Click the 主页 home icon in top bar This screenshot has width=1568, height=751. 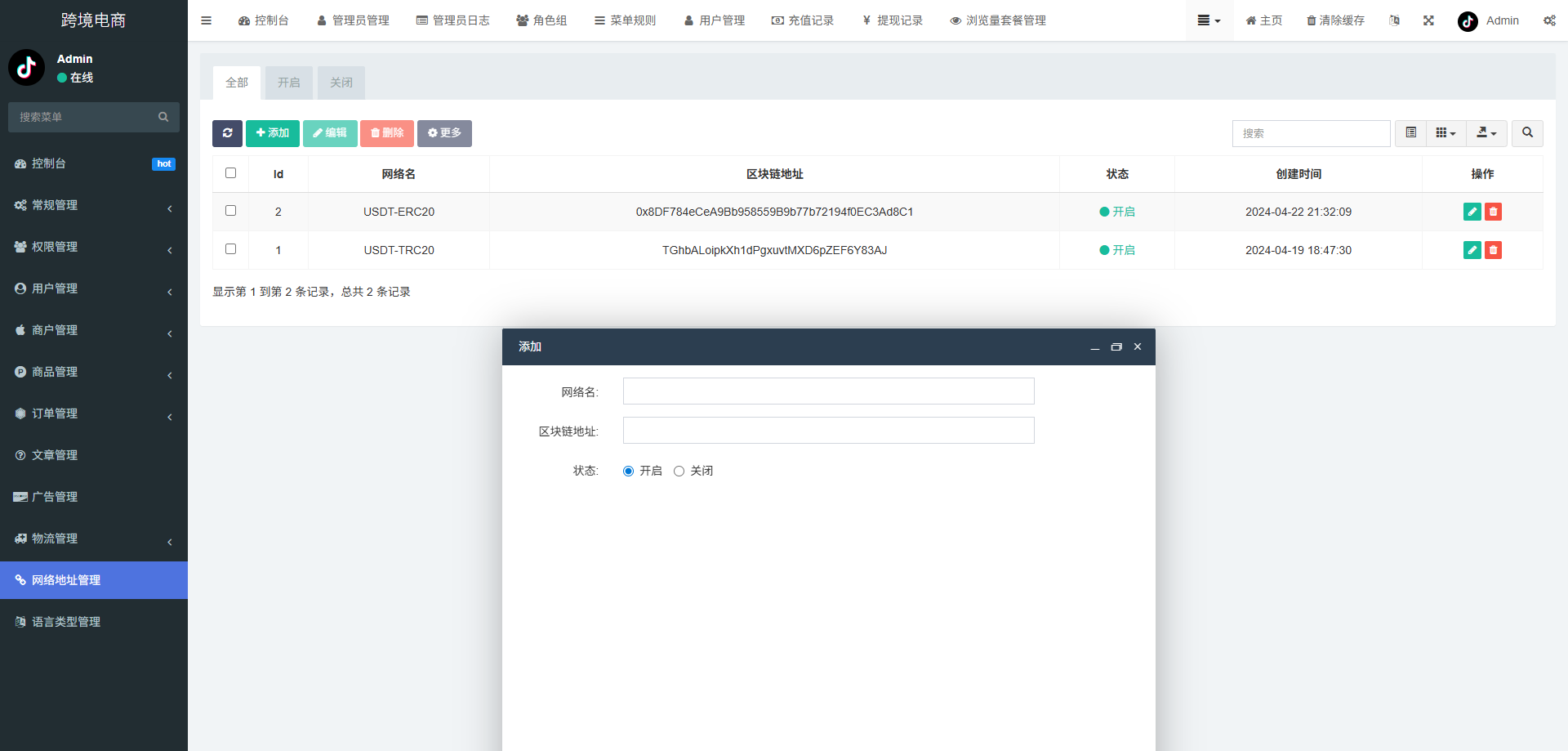1263,20
